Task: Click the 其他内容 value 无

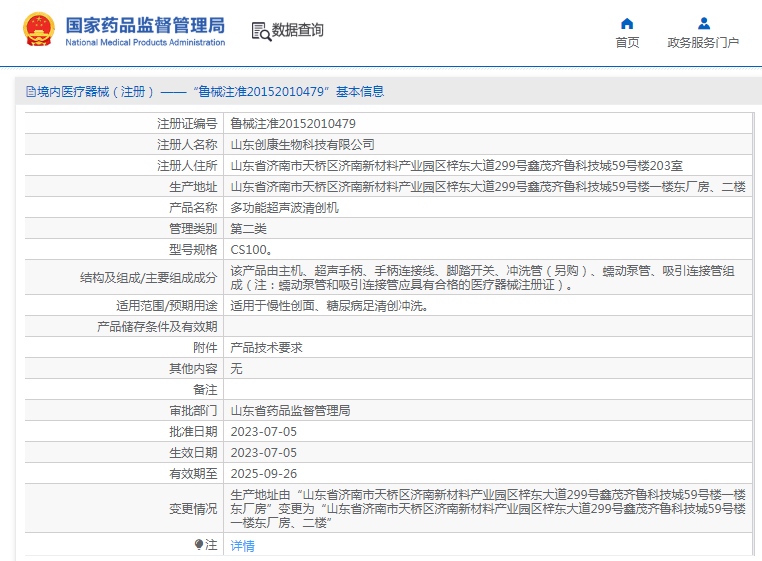Action: 236,368
